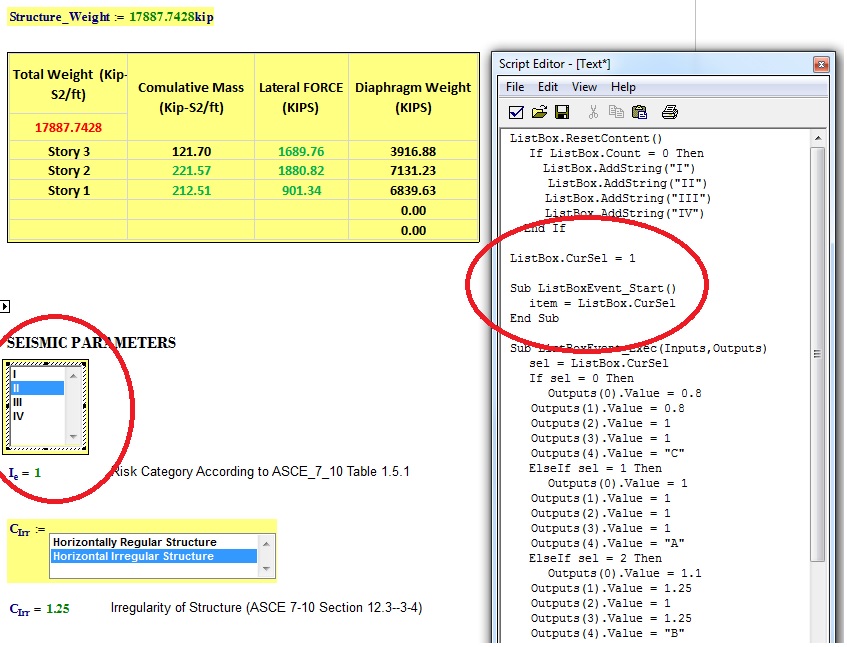
Task: Click structure list box scroll up arrow
Action: click(x=266, y=543)
